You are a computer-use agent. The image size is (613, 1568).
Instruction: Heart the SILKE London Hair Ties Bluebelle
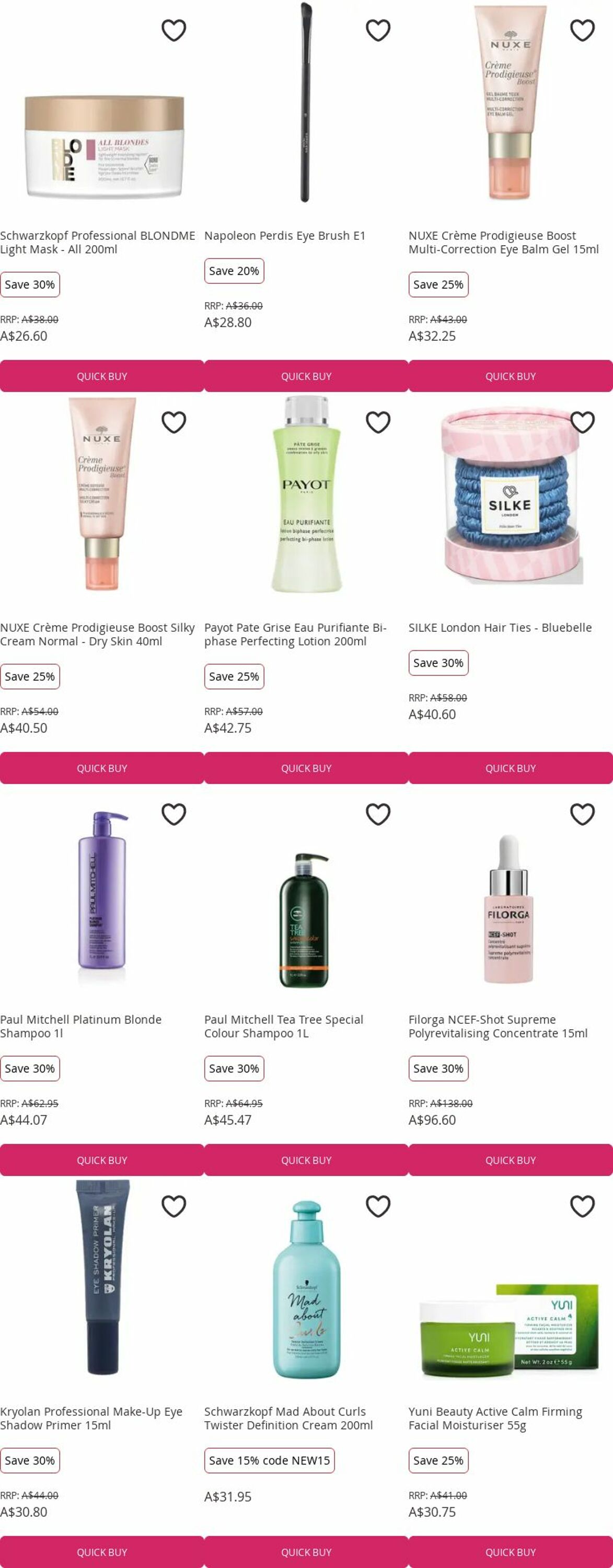(x=583, y=422)
